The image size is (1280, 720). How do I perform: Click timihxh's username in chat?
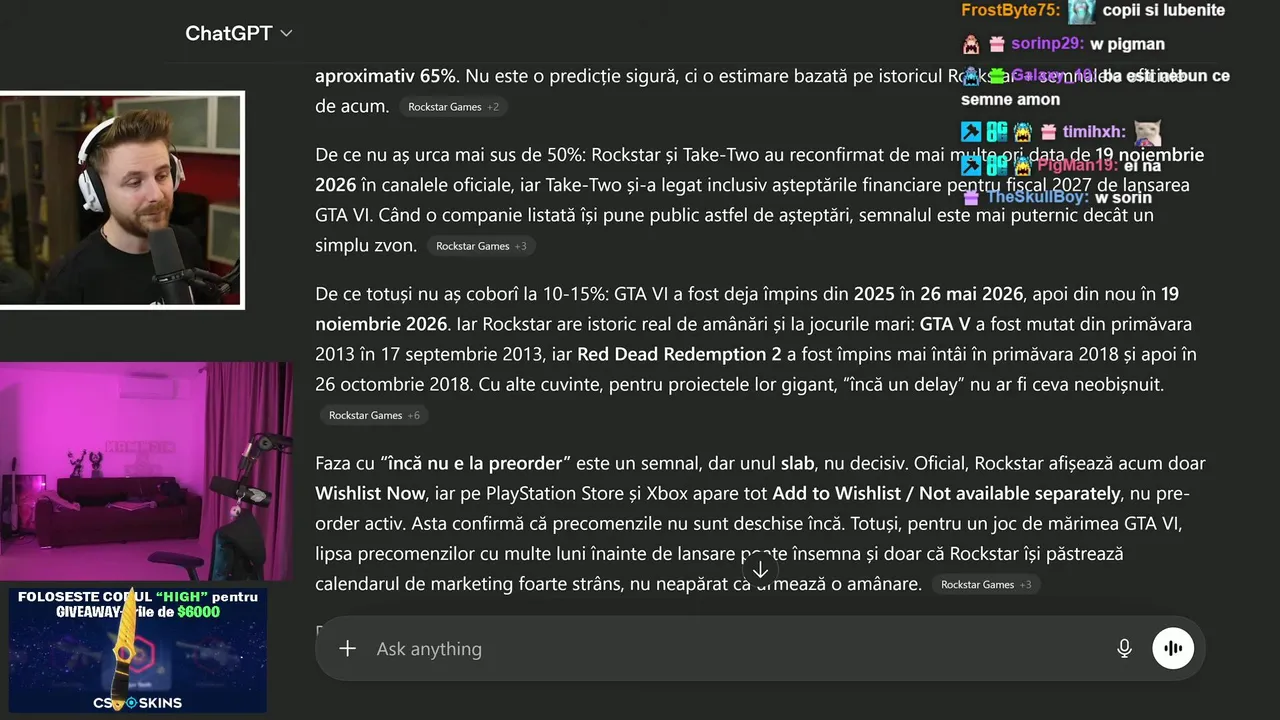(x=1094, y=132)
